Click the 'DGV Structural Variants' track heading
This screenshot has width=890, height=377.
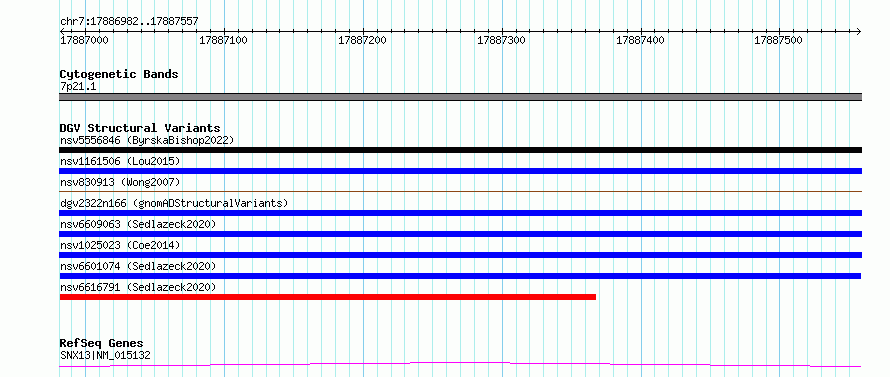(140, 128)
